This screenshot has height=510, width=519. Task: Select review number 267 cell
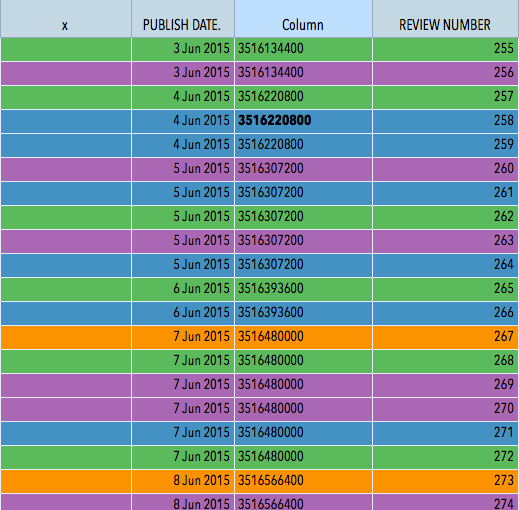point(446,337)
